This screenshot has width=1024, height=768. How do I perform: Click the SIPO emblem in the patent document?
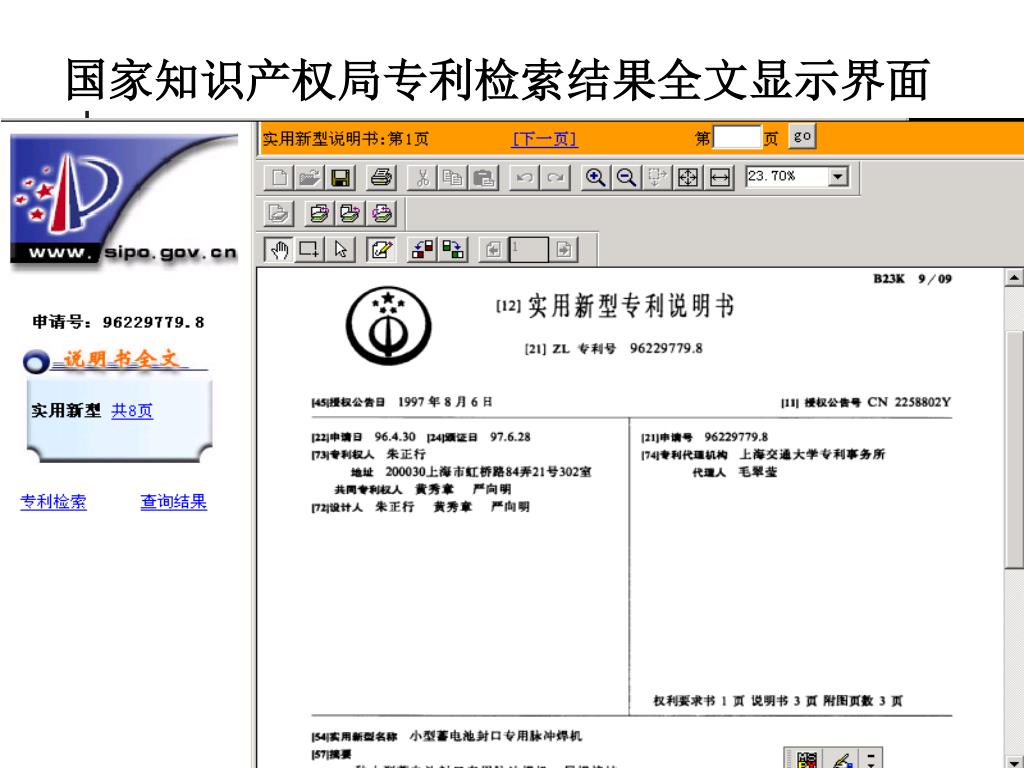coord(389,325)
